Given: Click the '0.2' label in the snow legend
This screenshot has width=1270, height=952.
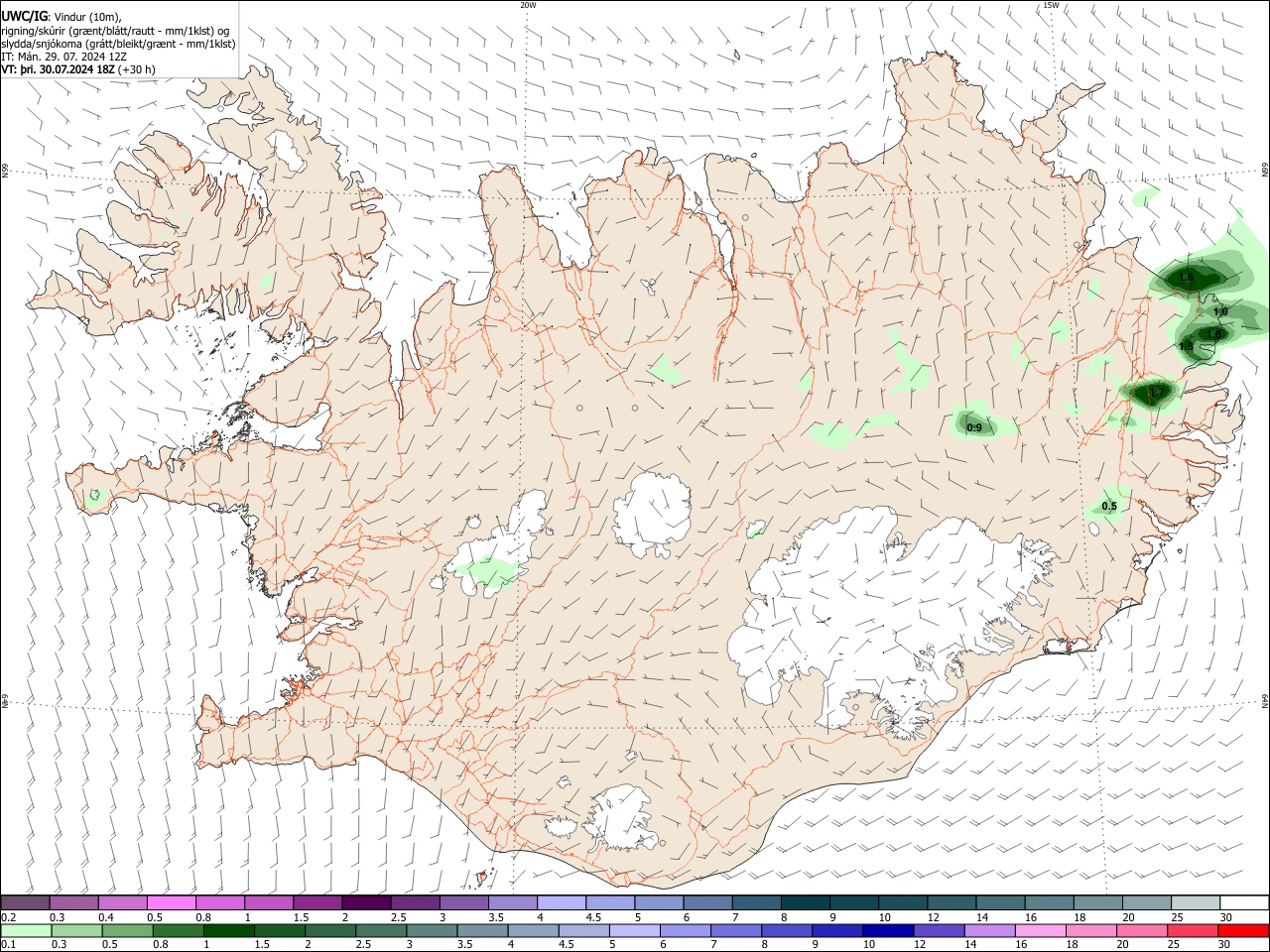Looking at the screenshot, I should pos(8,916).
